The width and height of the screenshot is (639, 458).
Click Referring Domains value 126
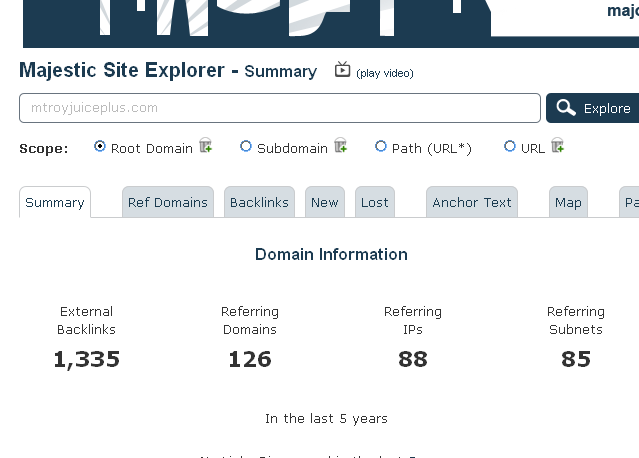point(250,359)
